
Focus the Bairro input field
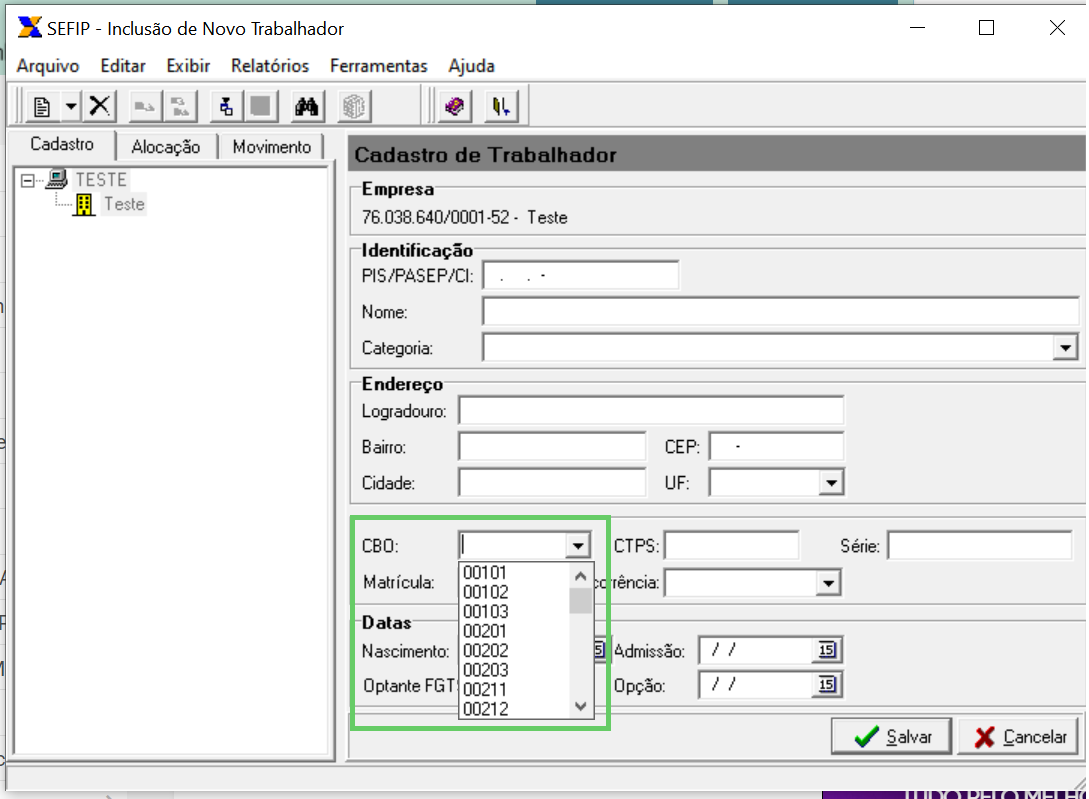coord(552,447)
